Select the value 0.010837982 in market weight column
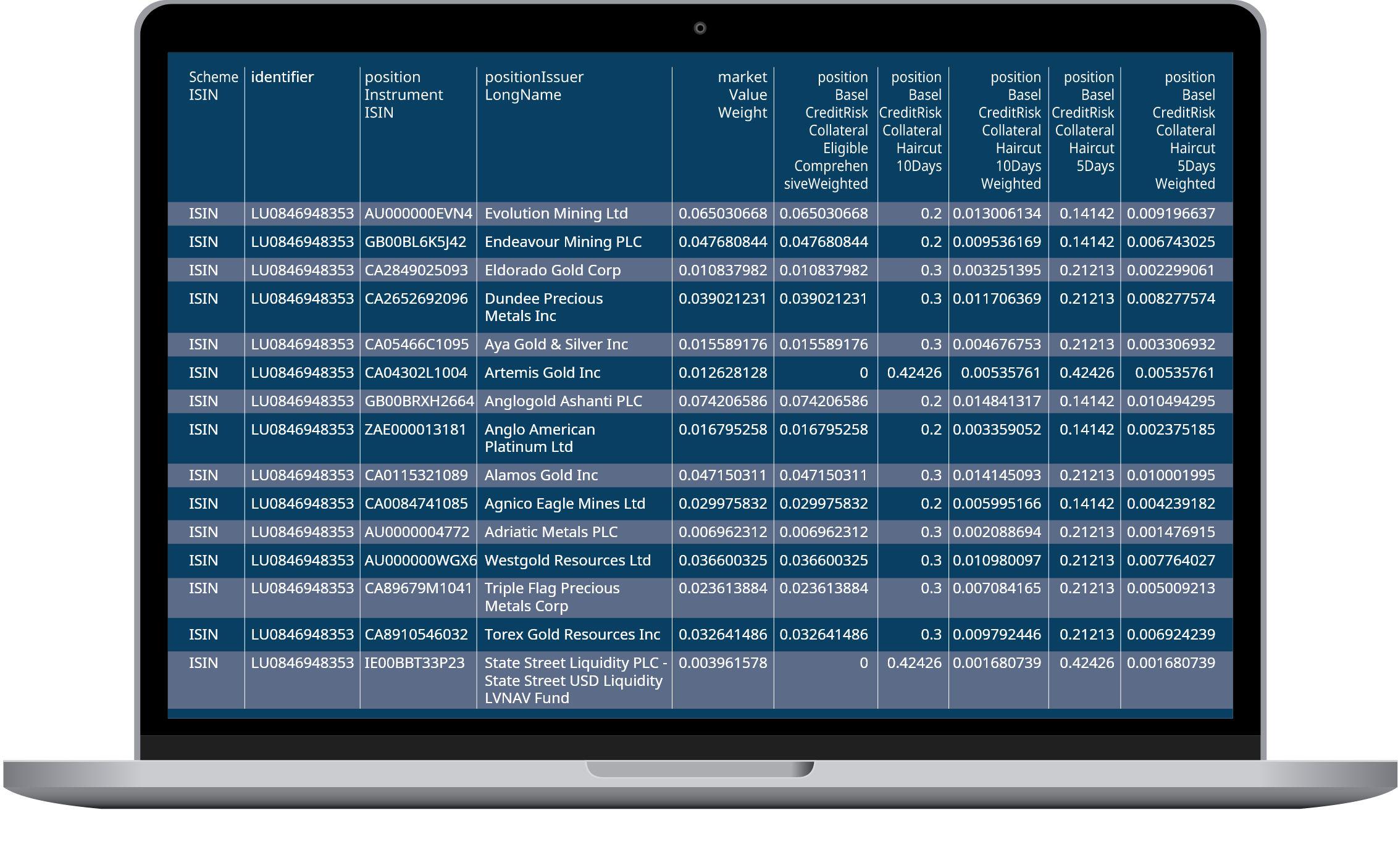 tap(722, 270)
